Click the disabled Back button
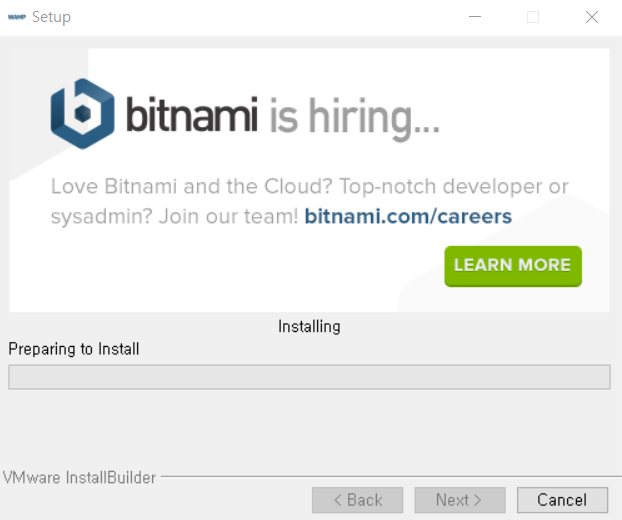 [x=357, y=500]
